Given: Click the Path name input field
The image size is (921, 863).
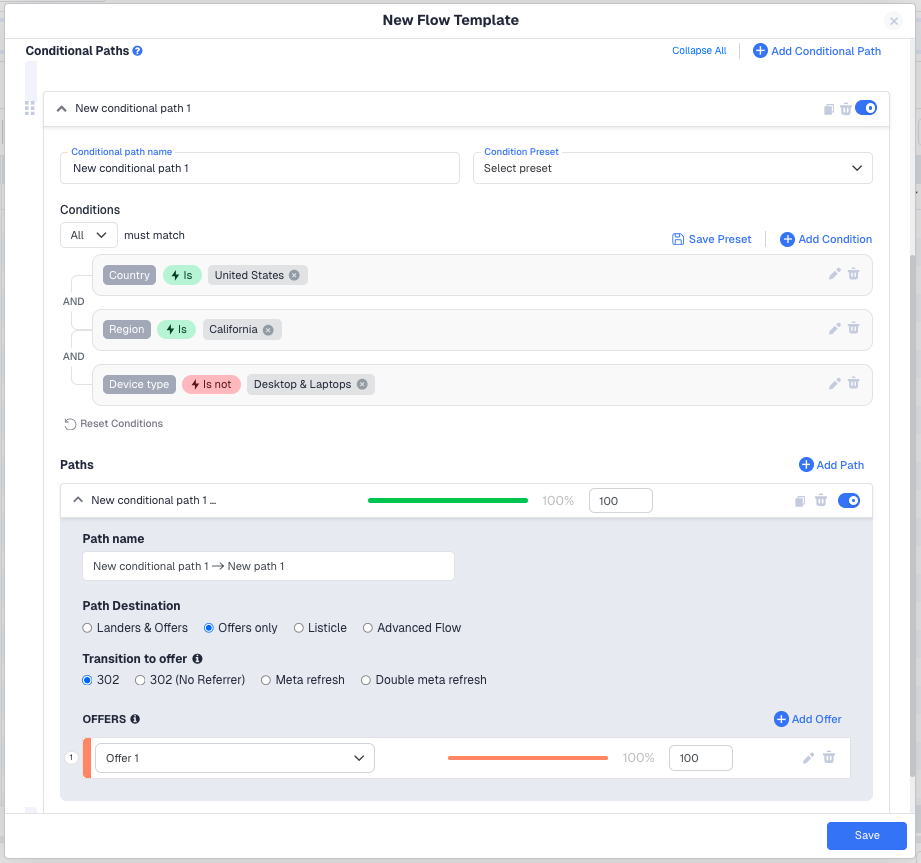Looking at the screenshot, I should (268, 566).
